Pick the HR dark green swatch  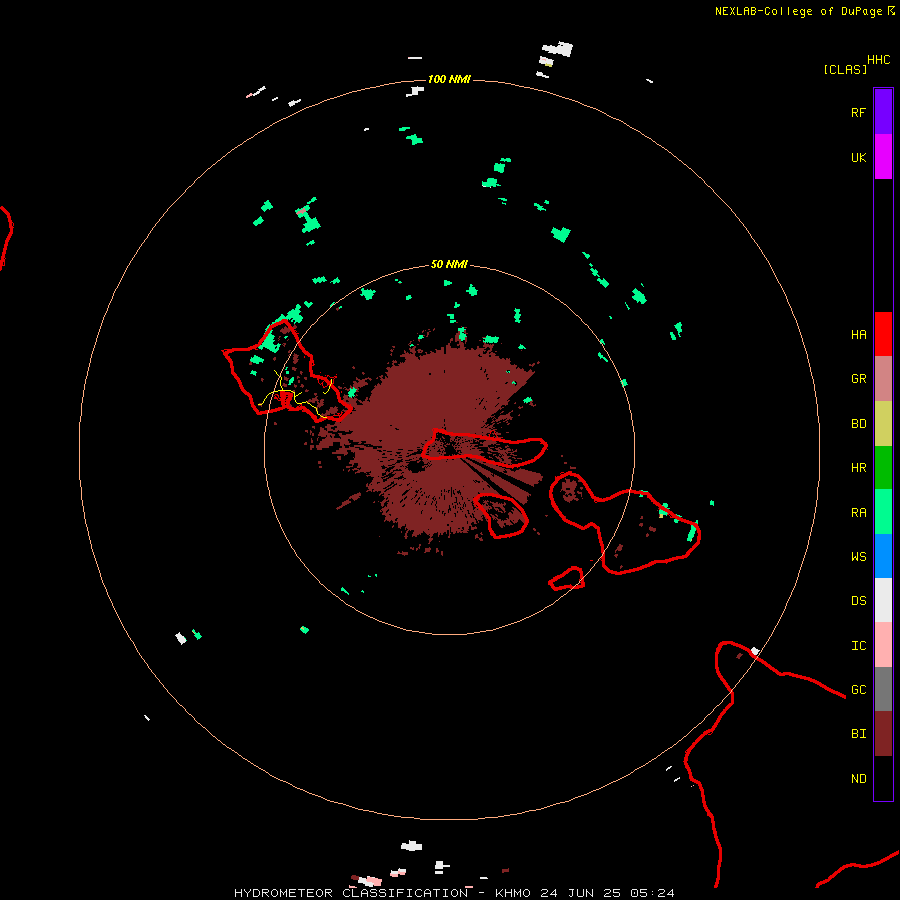click(883, 468)
